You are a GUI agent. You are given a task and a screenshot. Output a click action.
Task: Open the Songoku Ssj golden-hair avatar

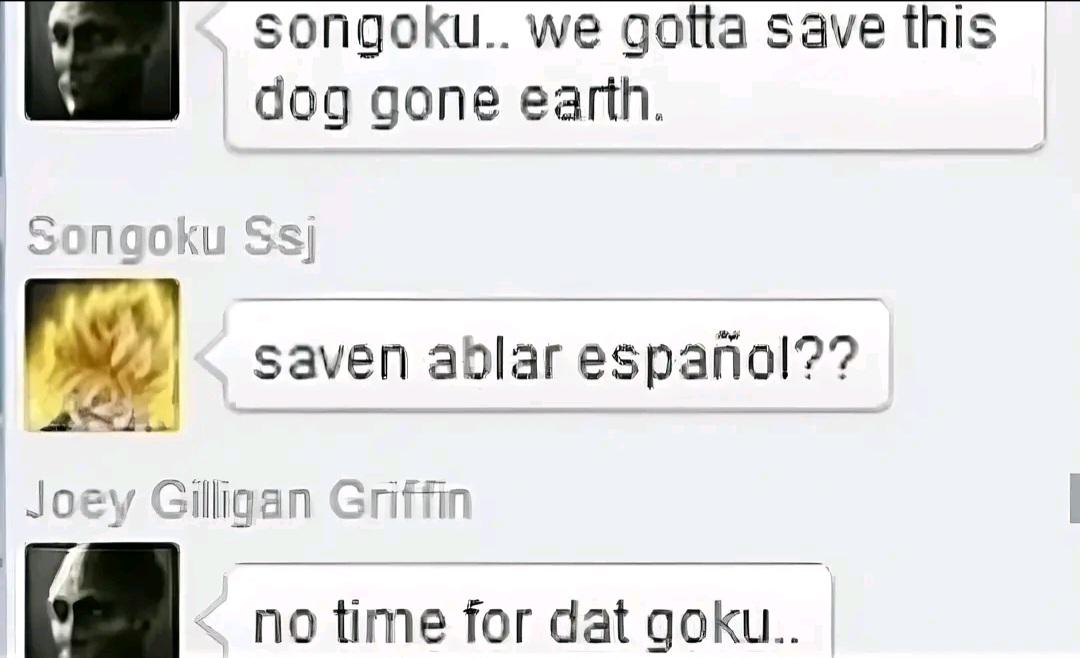[x=102, y=355]
